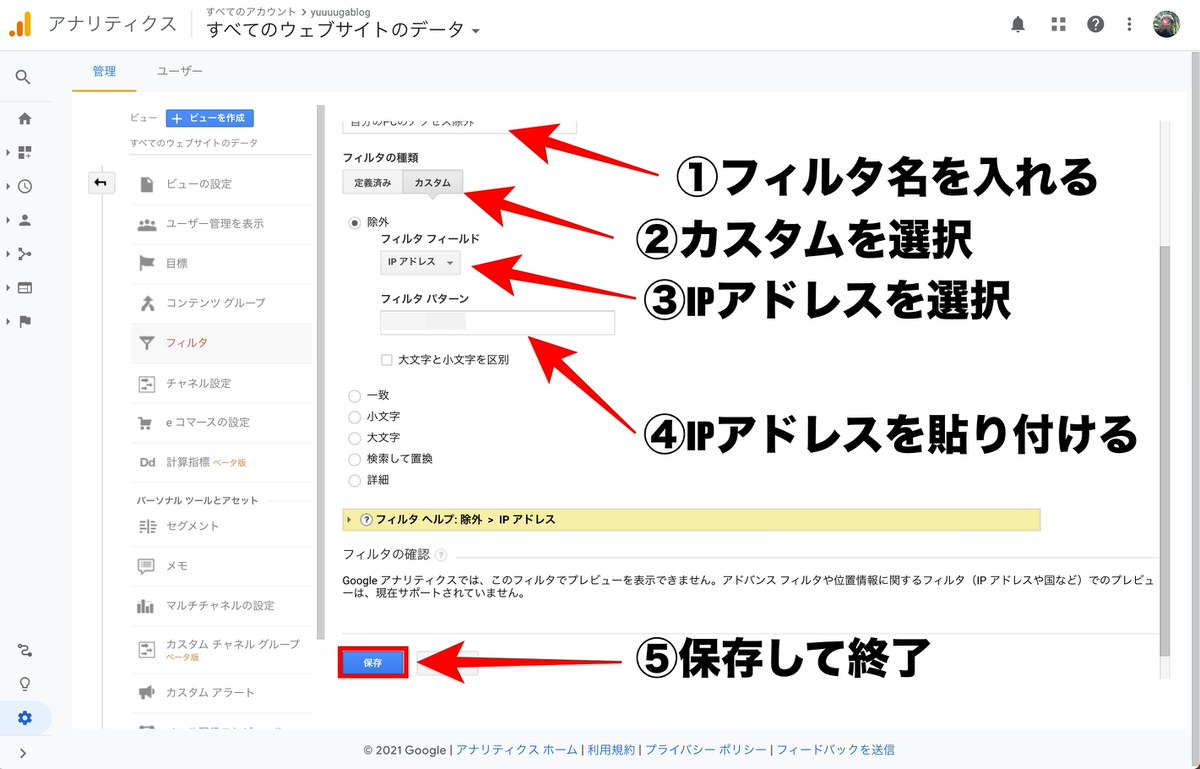Open the IP アドレス filter field dropdown

pos(420,263)
